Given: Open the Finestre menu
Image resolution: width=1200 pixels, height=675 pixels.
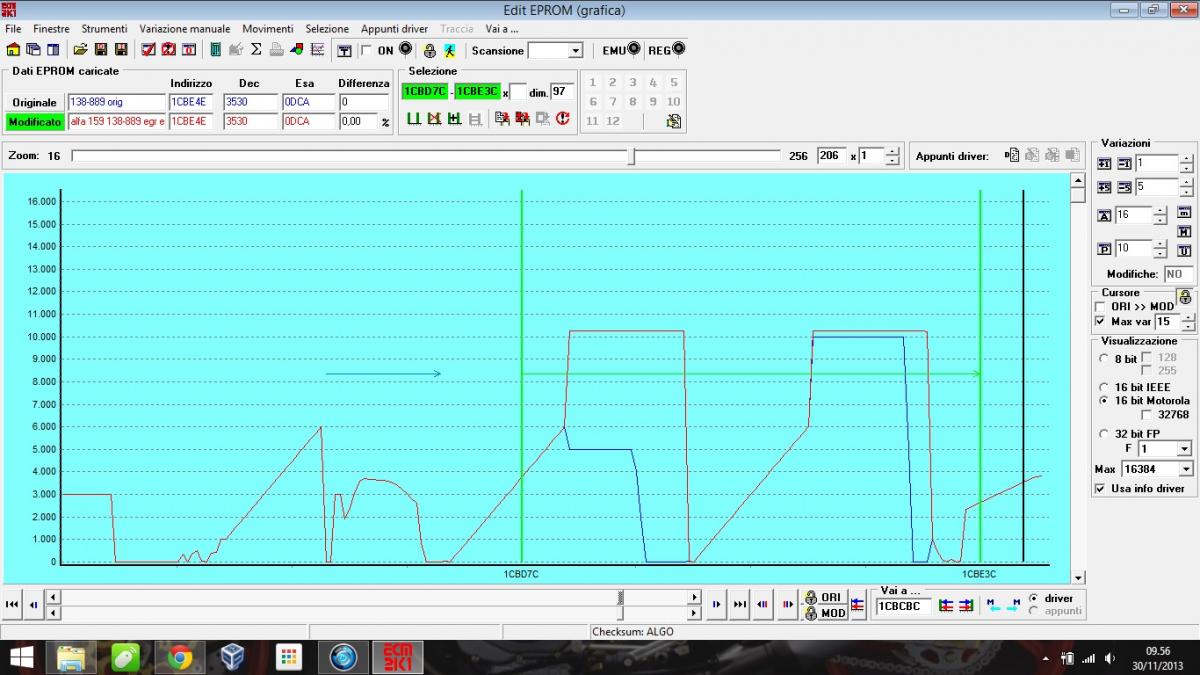Looking at the screenshot, I should (49, 29).
